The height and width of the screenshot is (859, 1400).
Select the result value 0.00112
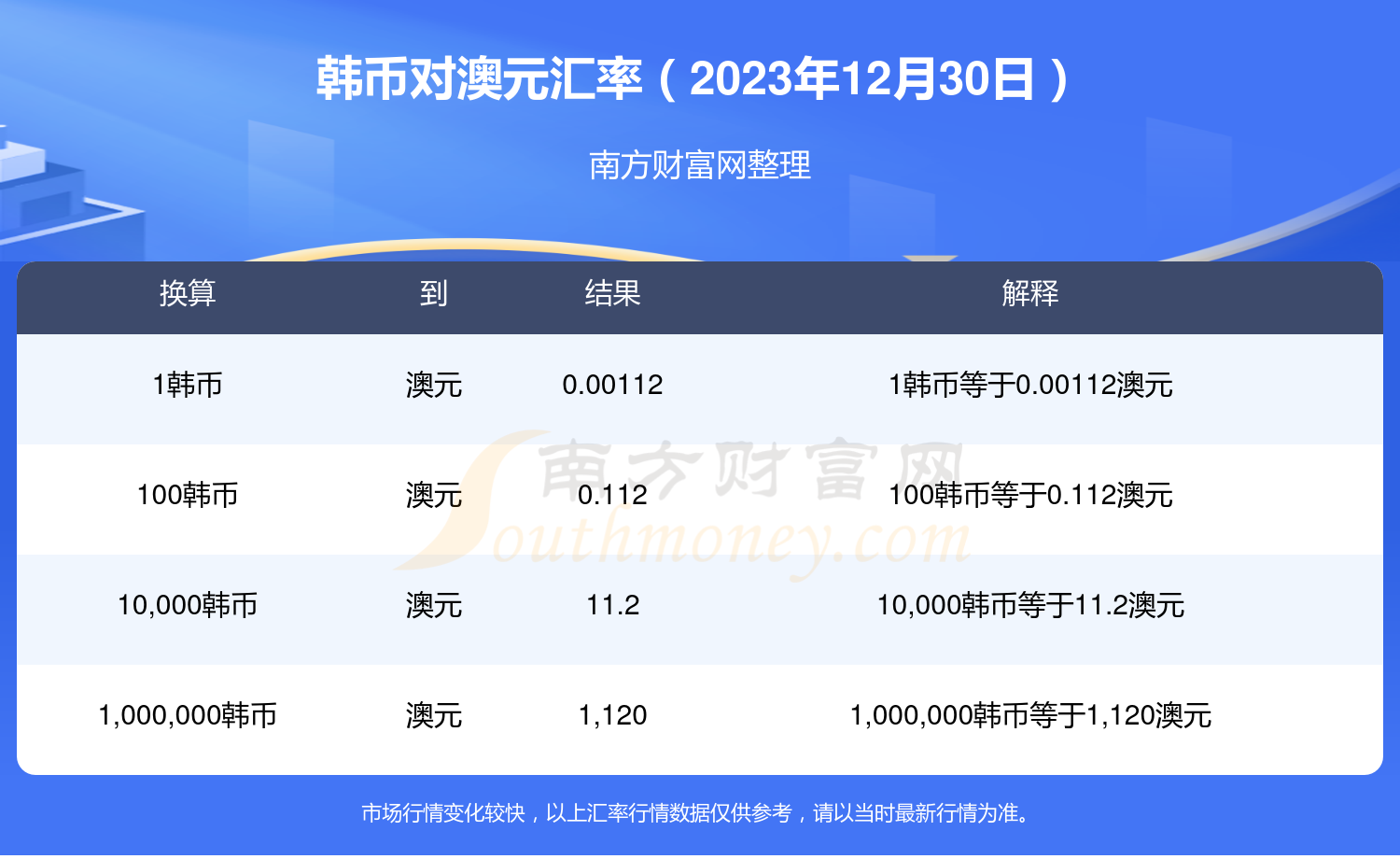point(612,385)
